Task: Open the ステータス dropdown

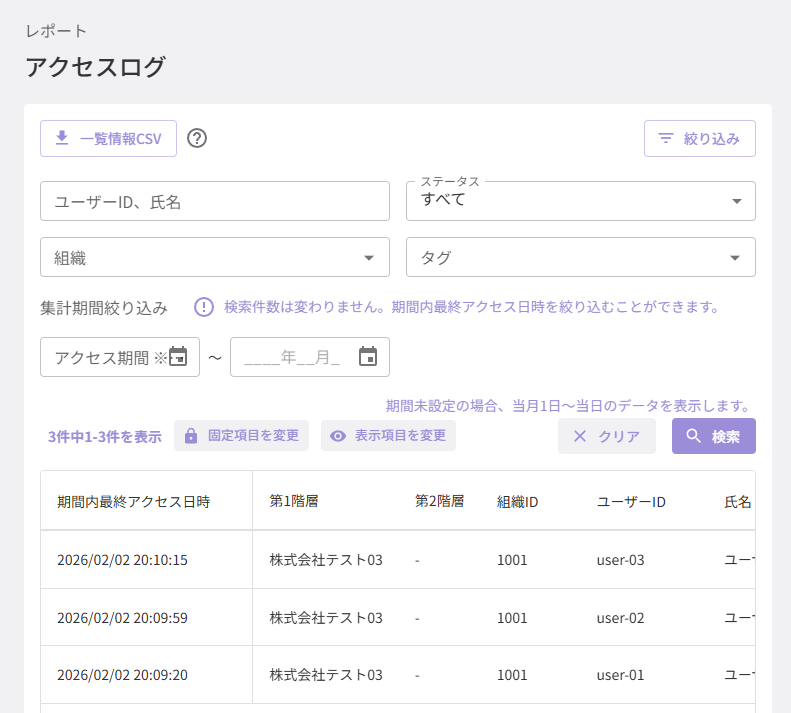Action: pos(581,201)
